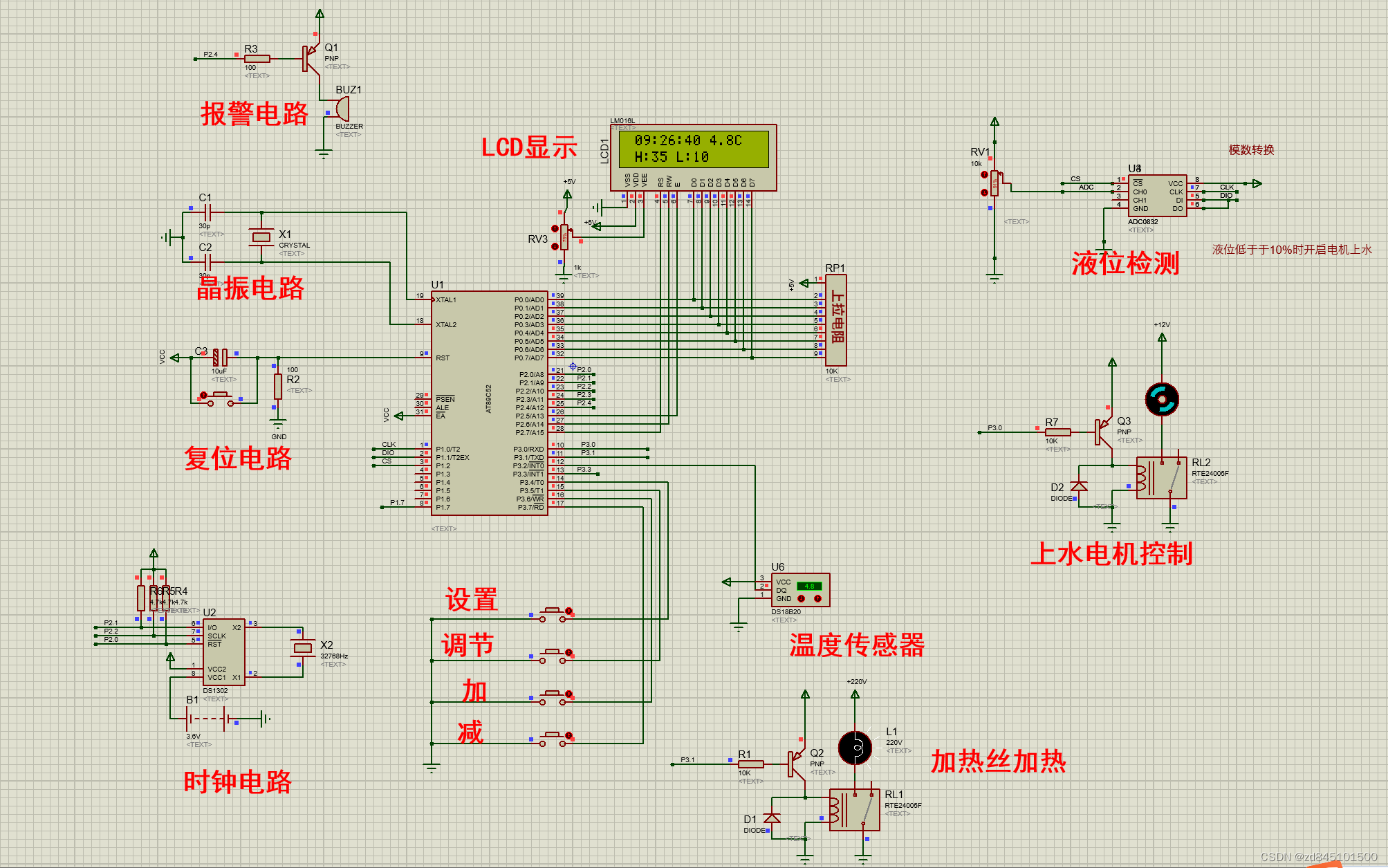Select the L1 220V lamp

point(855,748)
